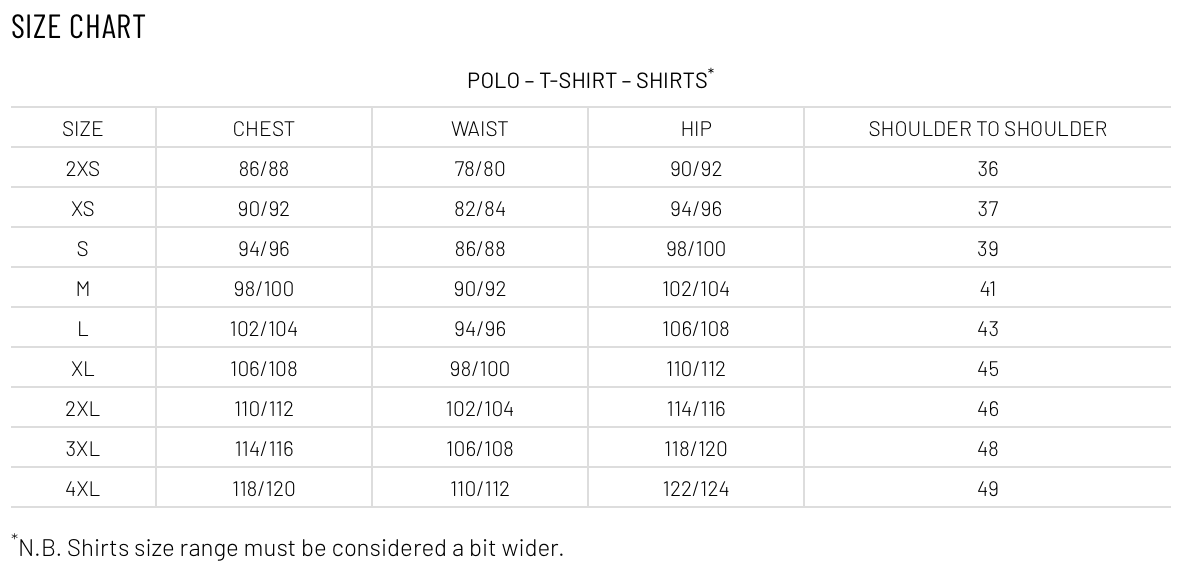Viewport: 1199px width, 572px height.
Task: Click shoulder value 43 in L row
Action: 988,329
